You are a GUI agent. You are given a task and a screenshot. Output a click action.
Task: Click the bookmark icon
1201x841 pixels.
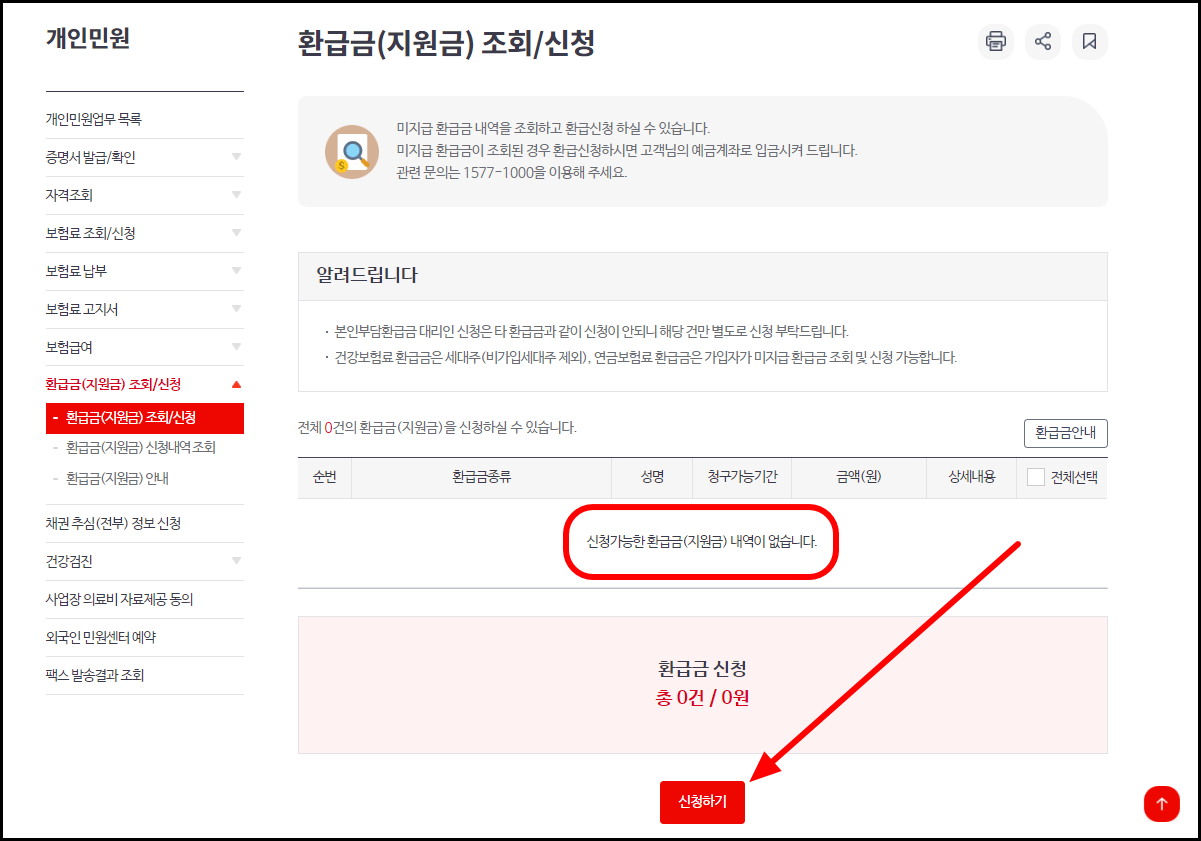point(1090,42)
